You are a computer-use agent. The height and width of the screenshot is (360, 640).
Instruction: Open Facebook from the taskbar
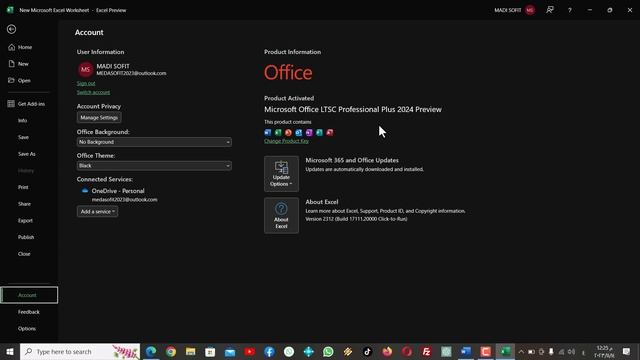269,351
